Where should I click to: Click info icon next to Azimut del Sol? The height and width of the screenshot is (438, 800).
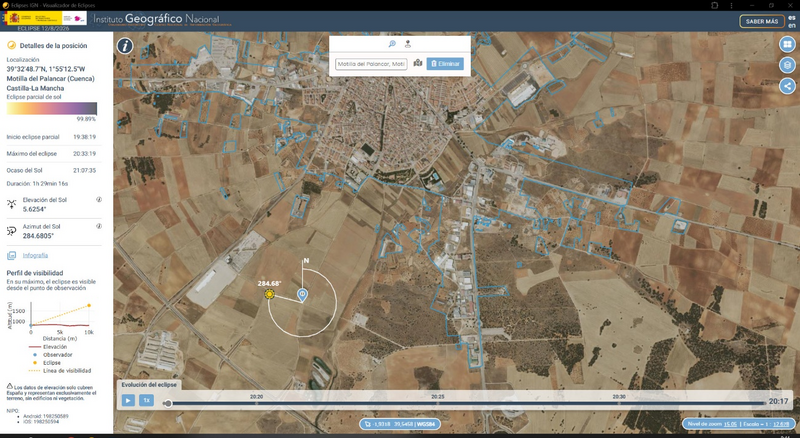point(99,226)
